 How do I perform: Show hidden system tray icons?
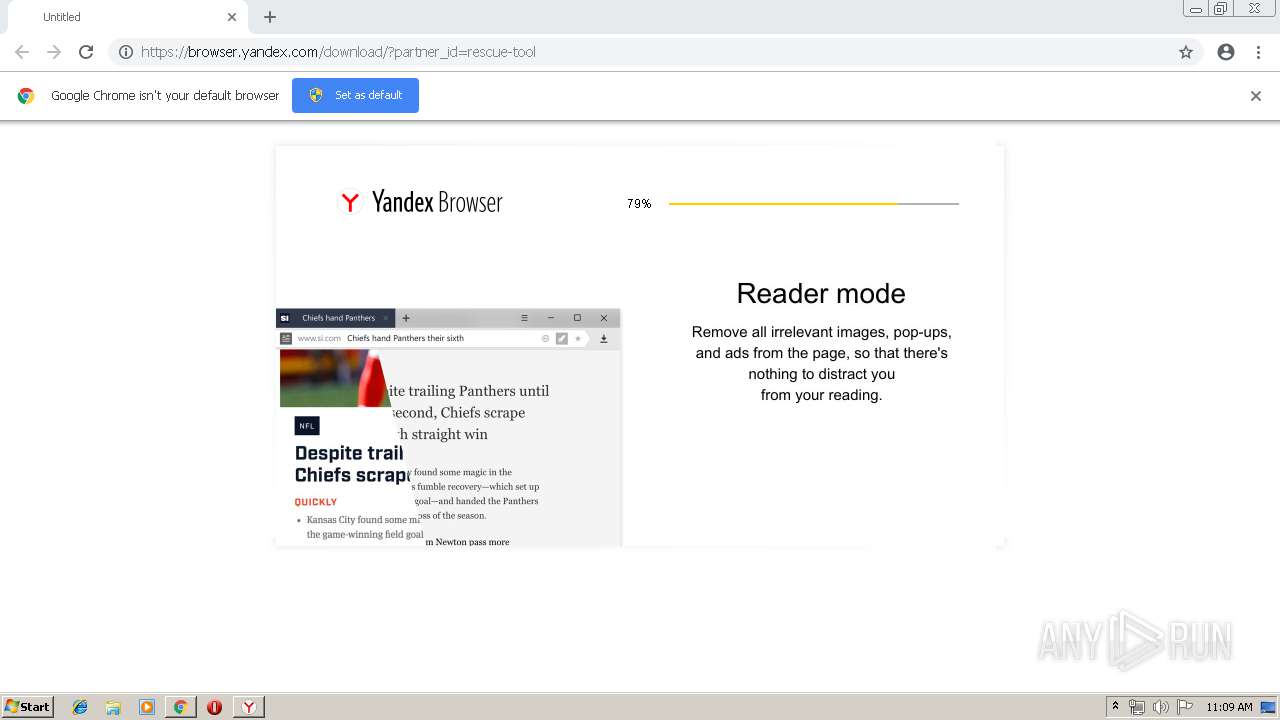(x=1115, y=707)
